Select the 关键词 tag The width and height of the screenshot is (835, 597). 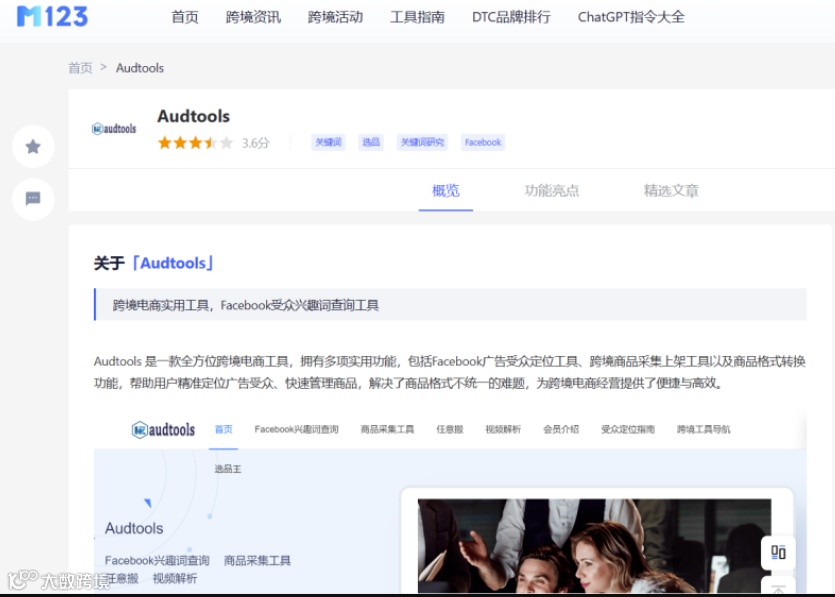[328, 142]
